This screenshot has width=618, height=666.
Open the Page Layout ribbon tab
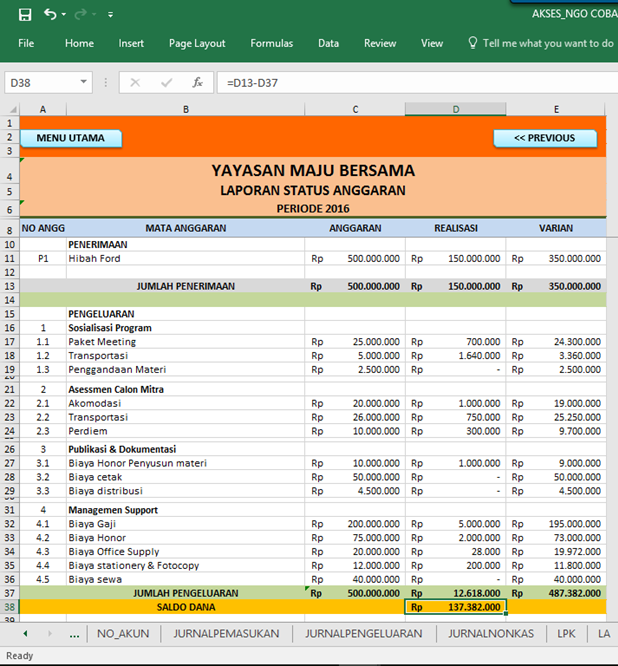pos(197,43)
